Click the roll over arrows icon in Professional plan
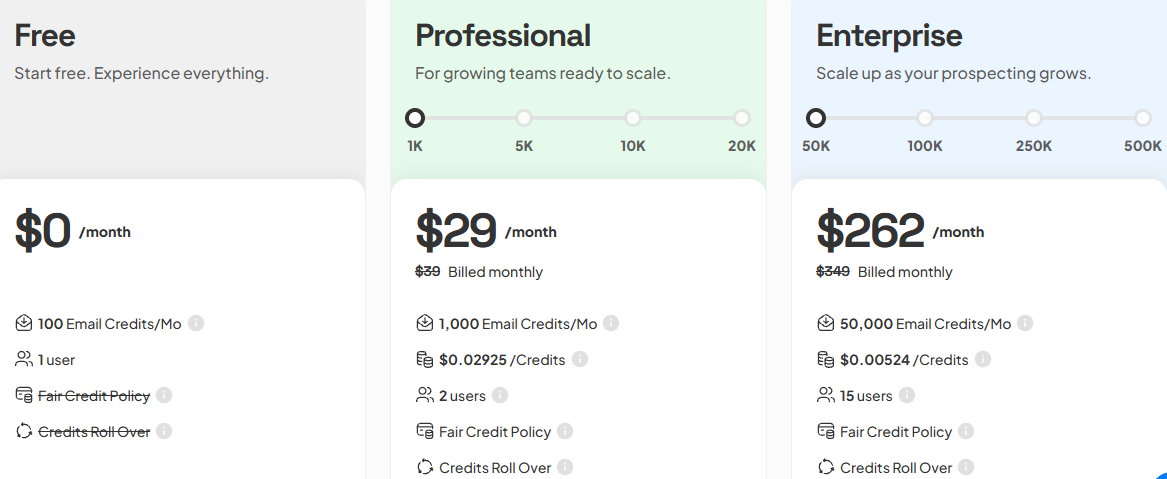 tap(424, 467)
